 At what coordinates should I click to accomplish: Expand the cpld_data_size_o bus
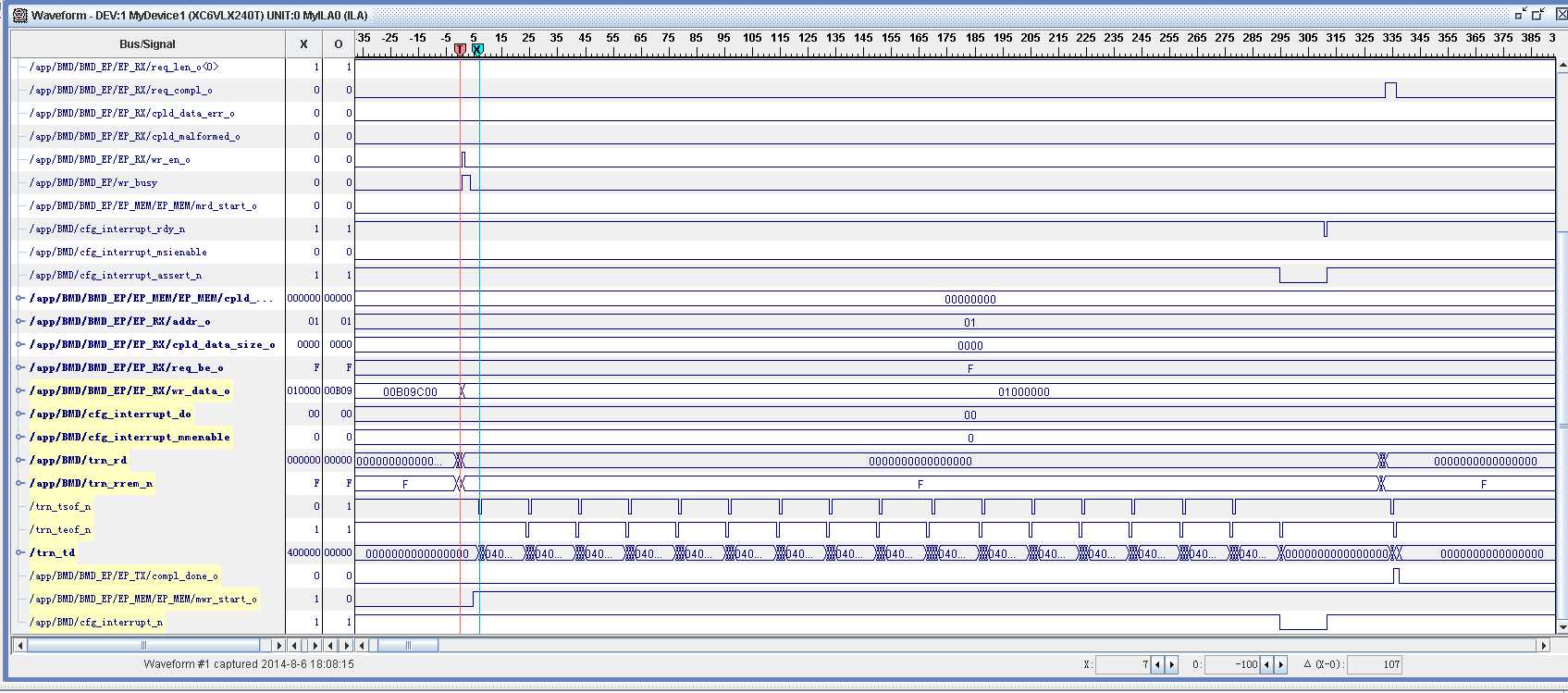coord(19,344)
